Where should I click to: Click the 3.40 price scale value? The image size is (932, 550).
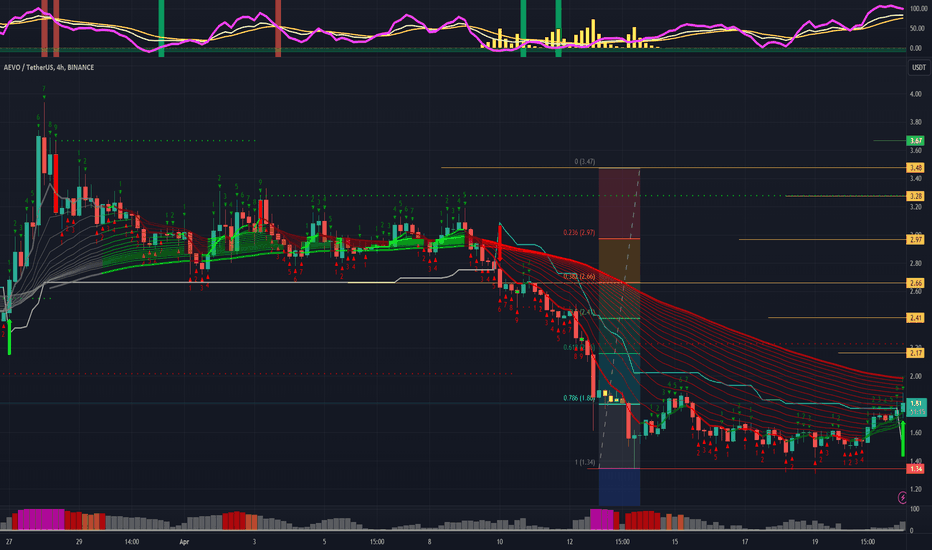(x=916, y=178)
